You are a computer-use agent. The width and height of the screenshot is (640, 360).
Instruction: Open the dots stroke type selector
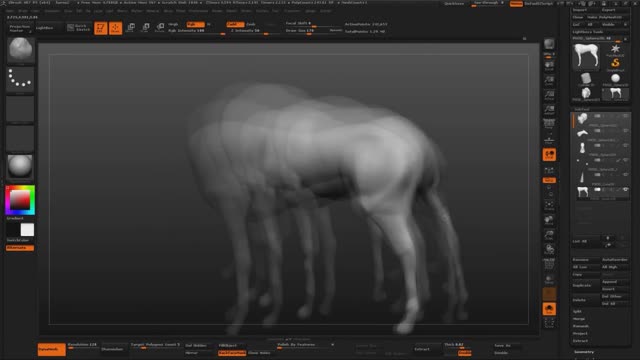pyautogui.click(x=20, y=79)
